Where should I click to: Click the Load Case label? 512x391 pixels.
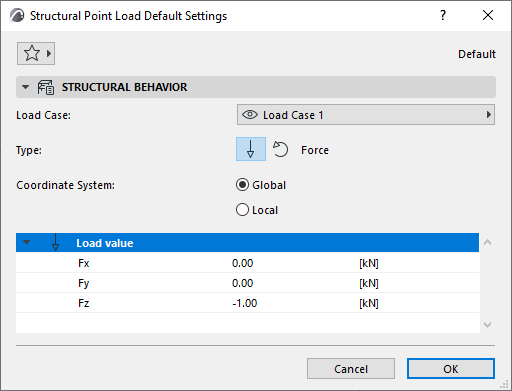pyautogui.click(x=43, y=115)
